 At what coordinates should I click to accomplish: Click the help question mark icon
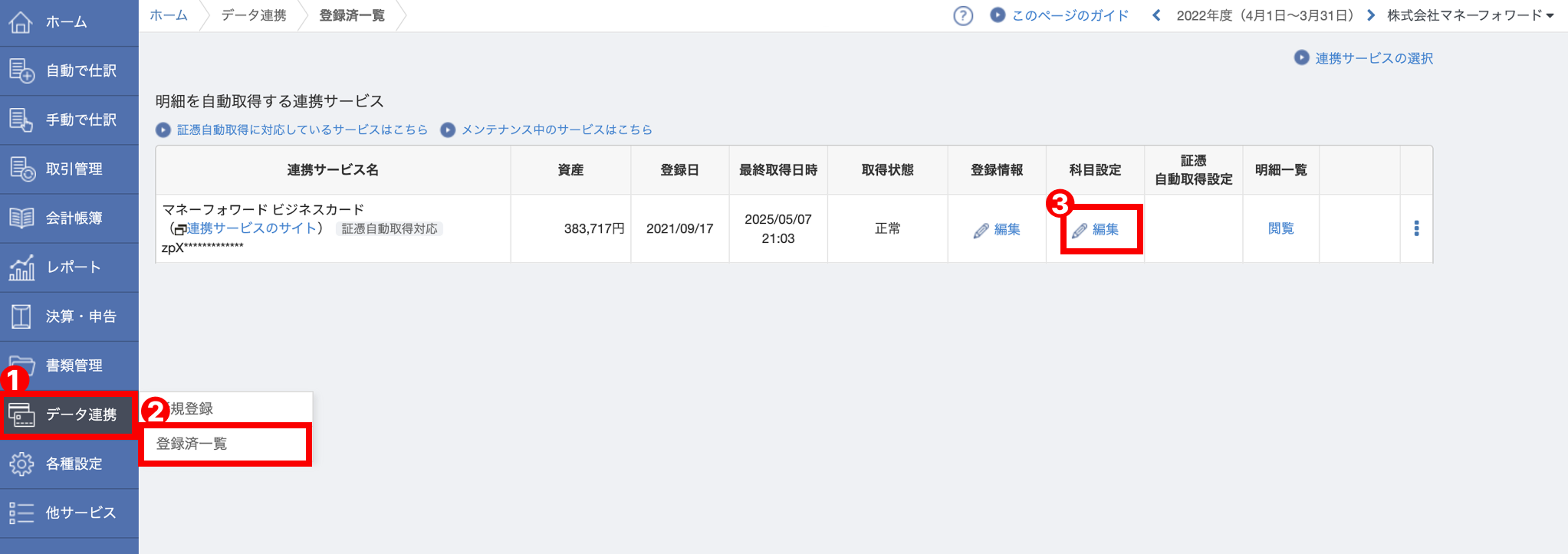click(x=963, y=15)
